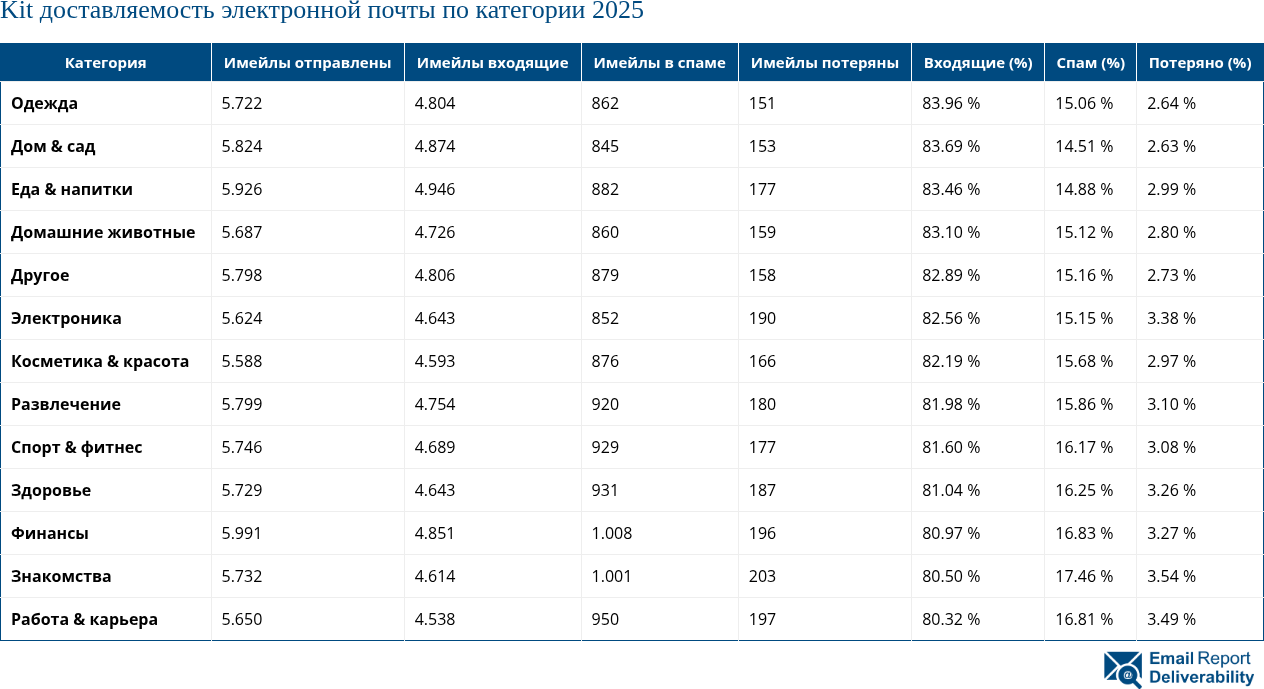Click sent value '5.650' in Работа & карьера row
The width and height of the screenshot is (1264, 689).
point(242,619)
